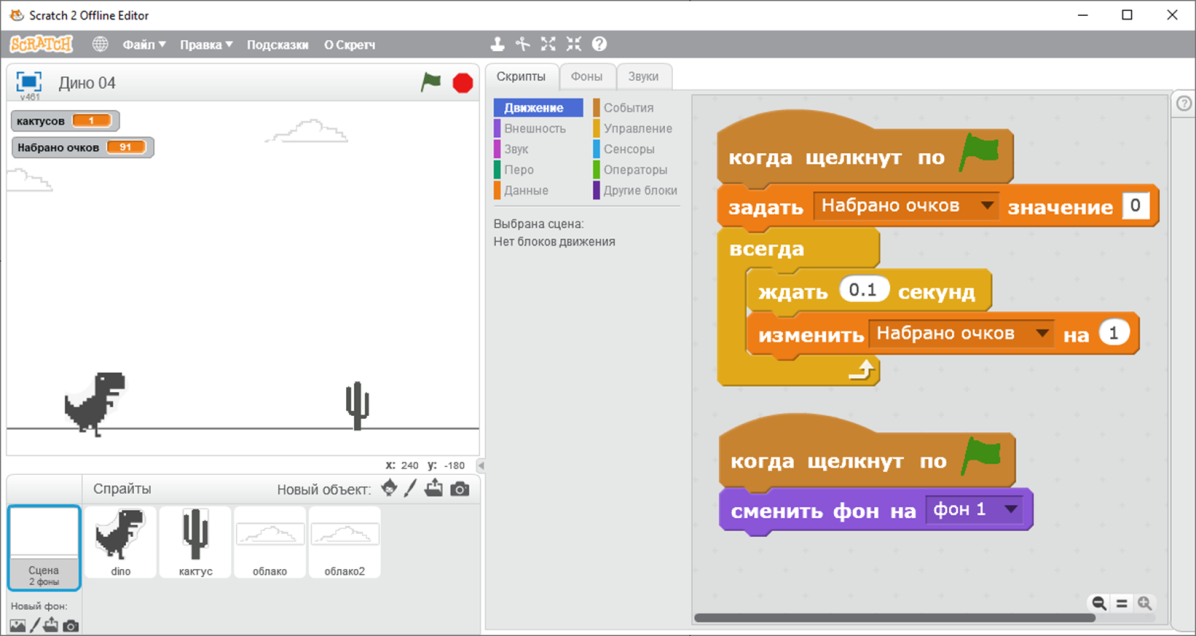Image resolution: width=1196 pixels, height=636 pixels.
Task: Open the О Скретч link
Action: 349,44
